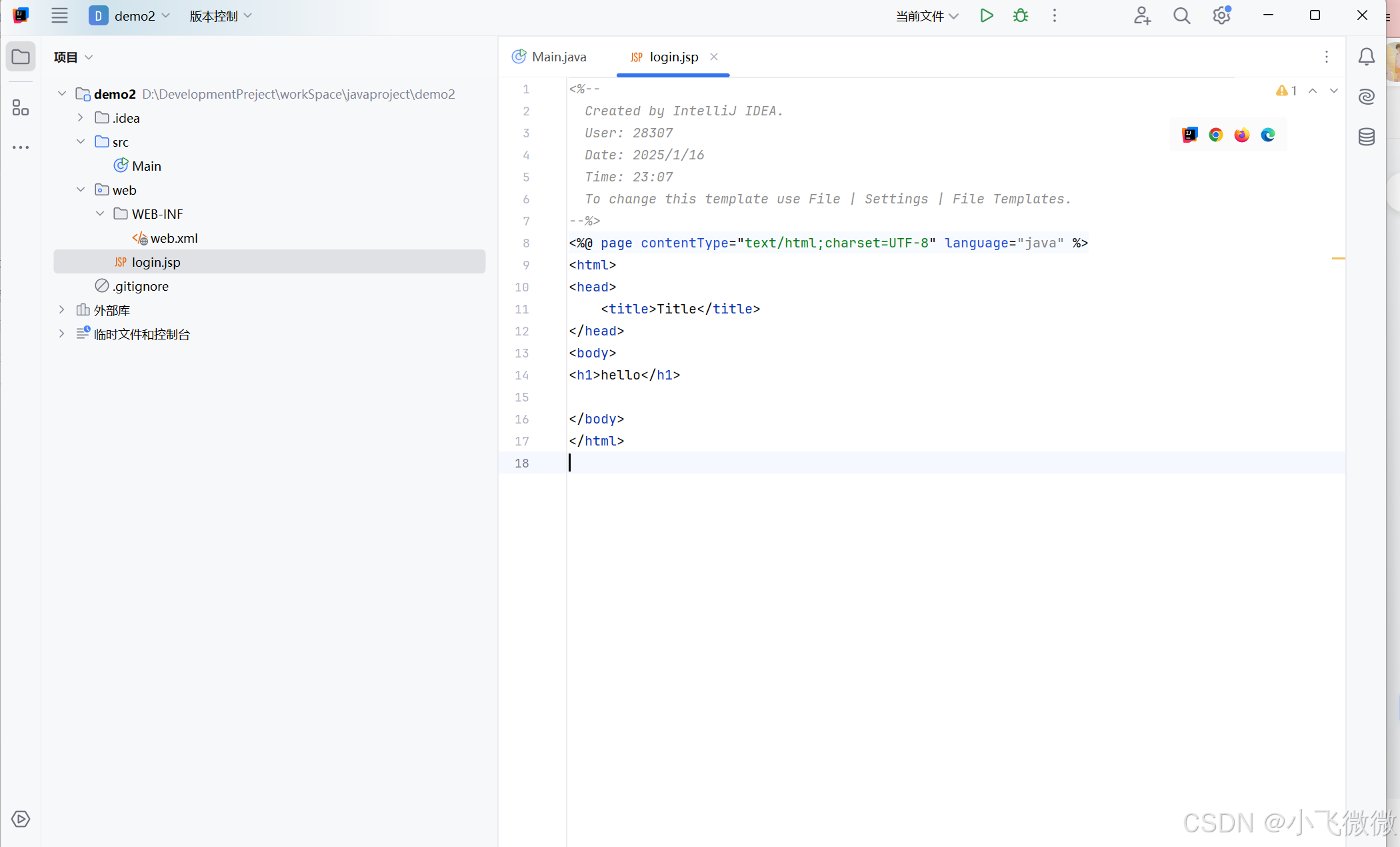Click the yellow warning stripe marker
Image resolution: width=1400 pixels, height=847 pixels.
click(x=1337, y=258)
